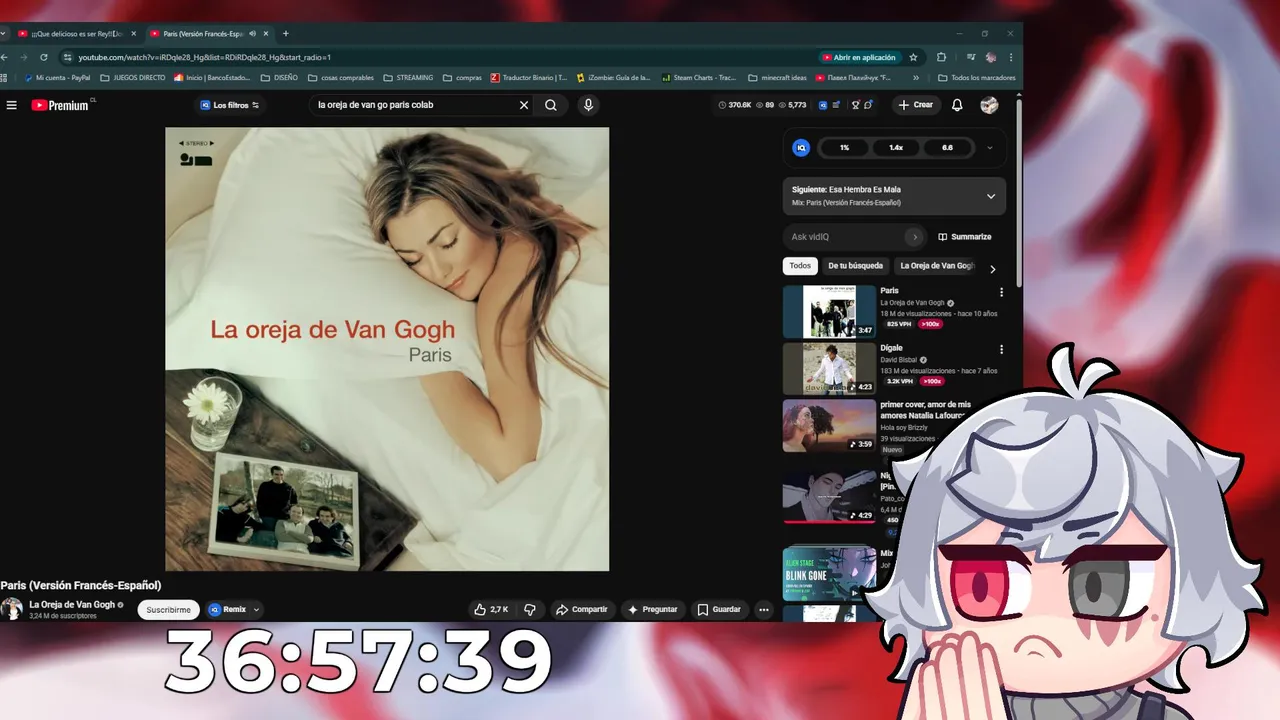Image resolution: width=1280 pixels, height=720 pixels.
Task: Go back in browser history
Action: pyautogui.click(x=3, y=57)
